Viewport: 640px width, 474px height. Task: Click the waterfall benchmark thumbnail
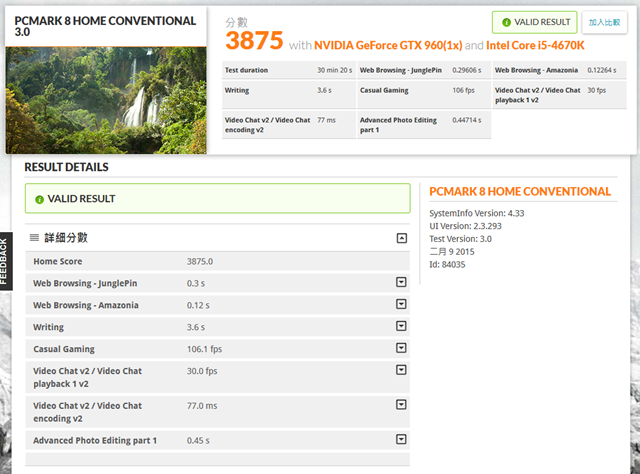[106, 100]
